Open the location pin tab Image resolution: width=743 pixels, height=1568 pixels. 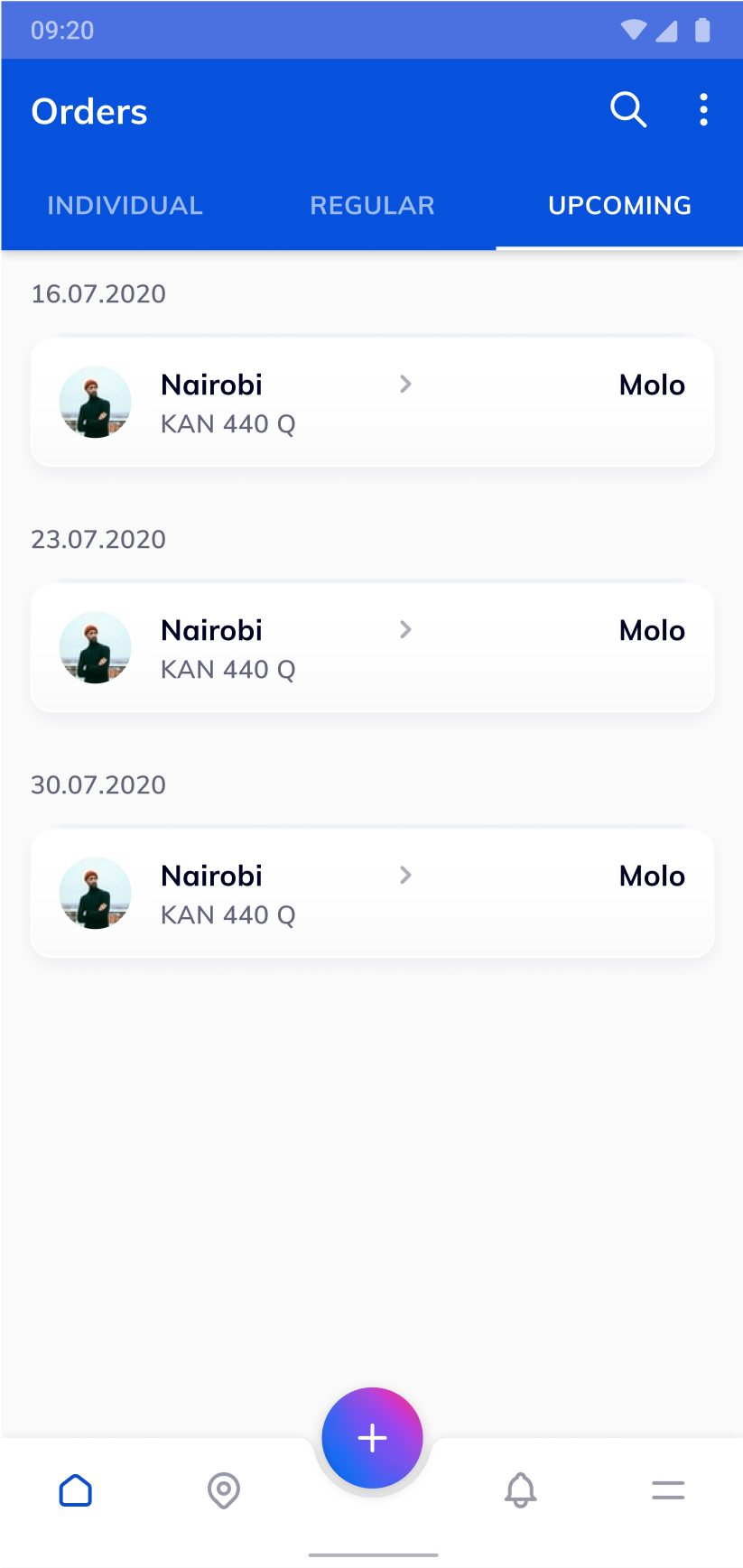[x=224, y=1490]
